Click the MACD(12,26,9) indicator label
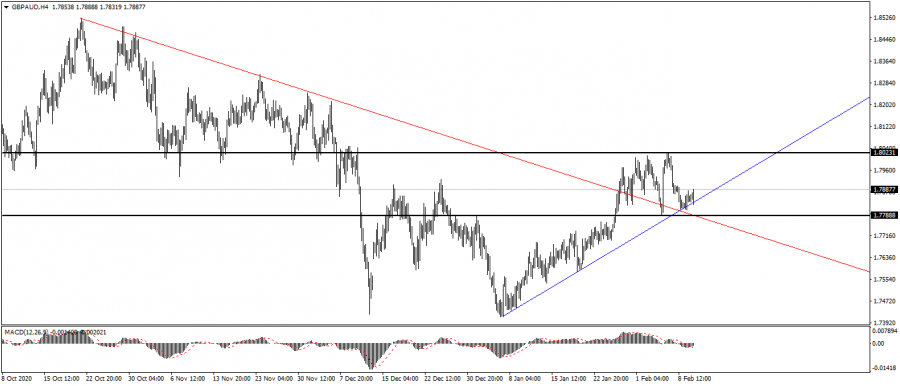 tap(27, 332)
